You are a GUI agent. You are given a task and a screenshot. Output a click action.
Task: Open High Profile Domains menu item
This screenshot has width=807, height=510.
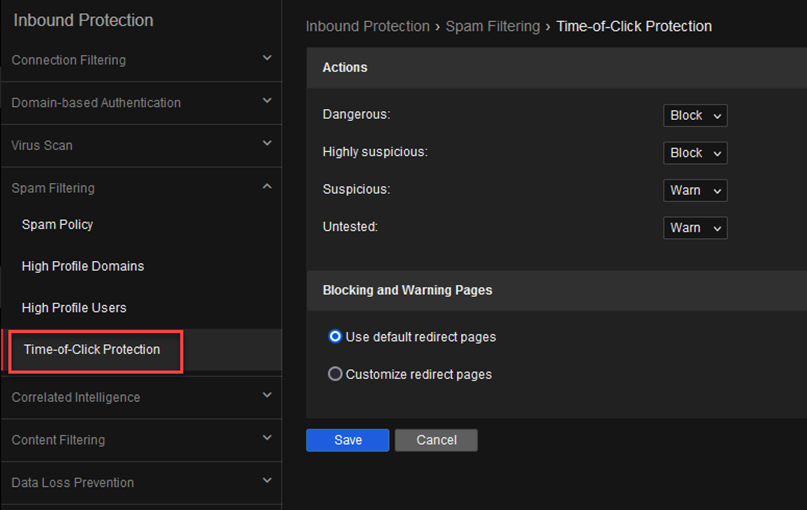(x=83, y=266)
